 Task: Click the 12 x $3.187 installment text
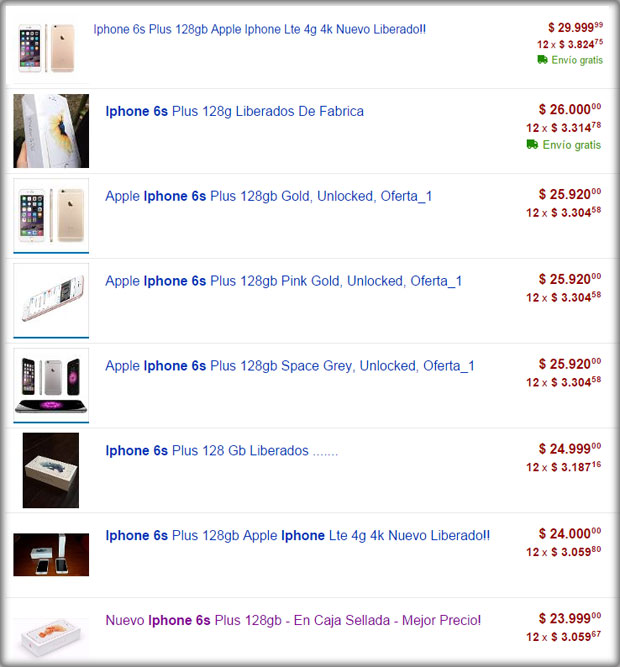(x=563, y=467)
